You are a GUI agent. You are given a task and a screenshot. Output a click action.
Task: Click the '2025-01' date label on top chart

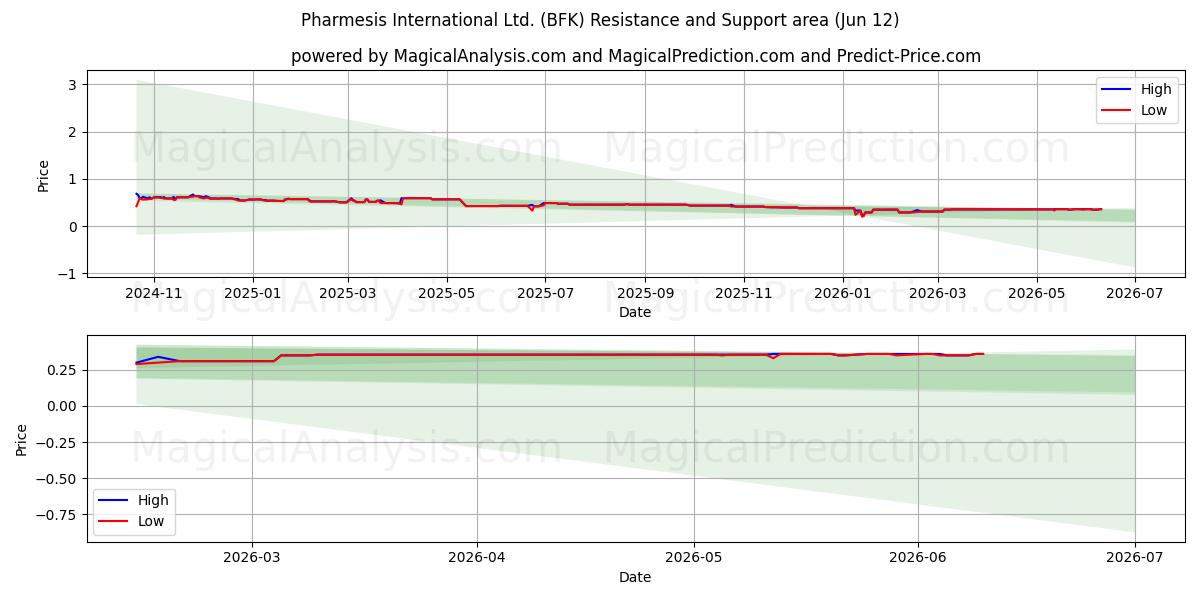(x=252, y=294)
